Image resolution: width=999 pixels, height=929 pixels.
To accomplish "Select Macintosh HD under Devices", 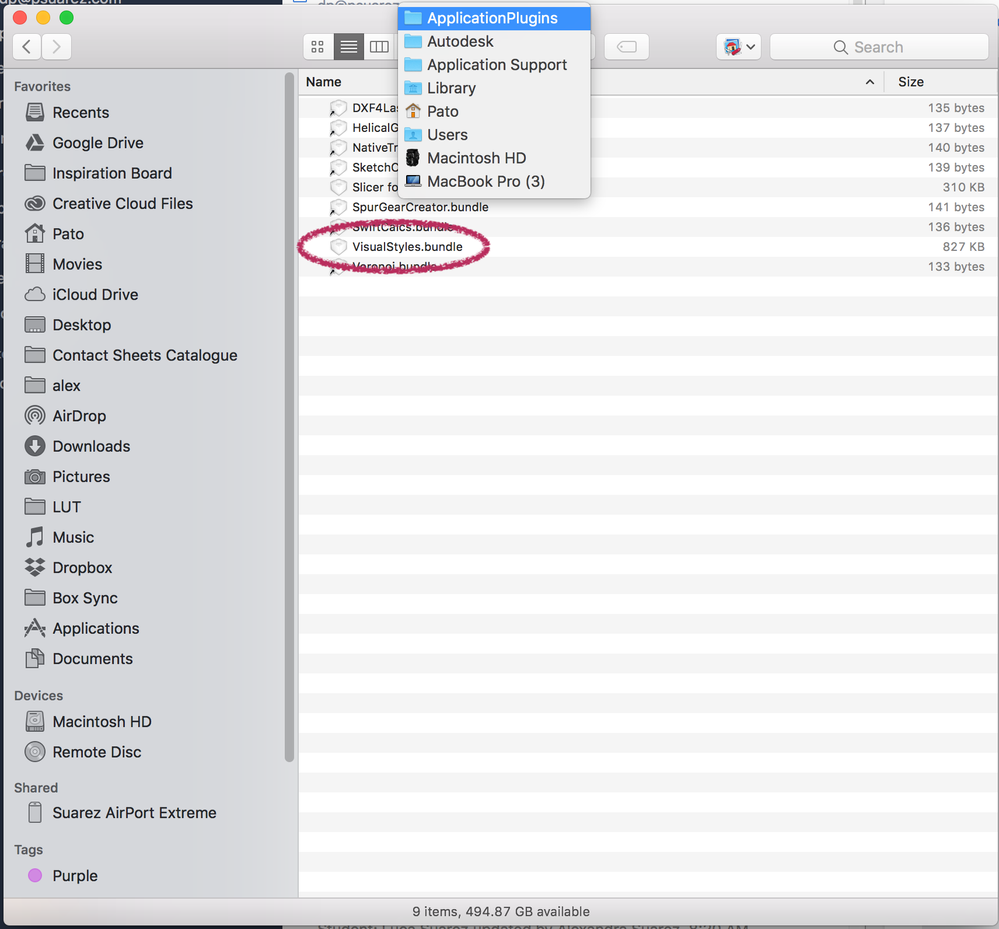I will (88, 722).
